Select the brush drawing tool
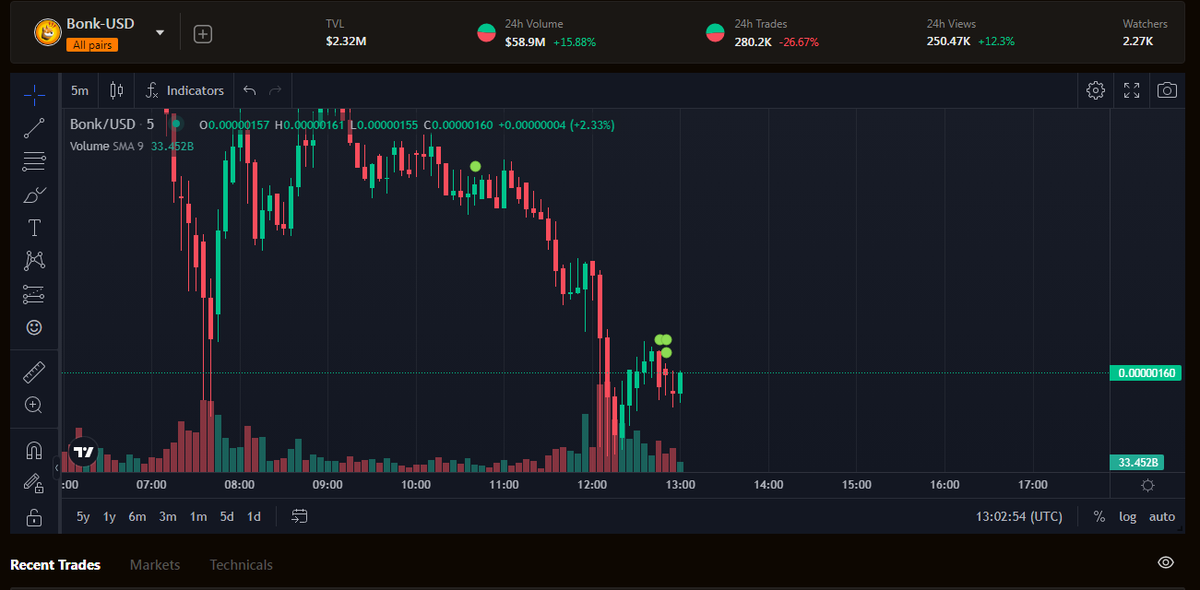The height and width of the screenshot is (590, 1200). 34,194
